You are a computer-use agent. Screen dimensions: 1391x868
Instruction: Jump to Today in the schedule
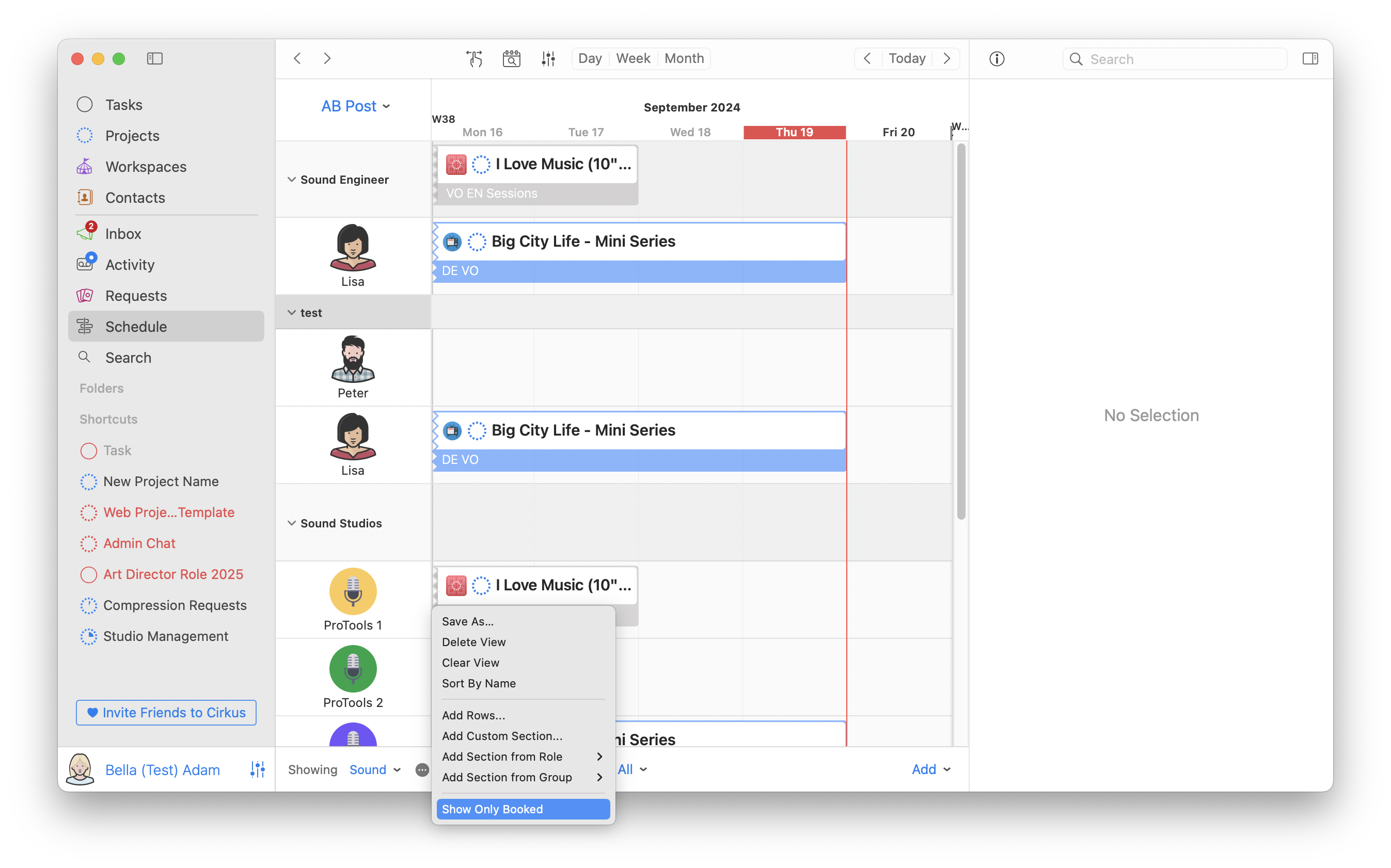click(906, 58)
